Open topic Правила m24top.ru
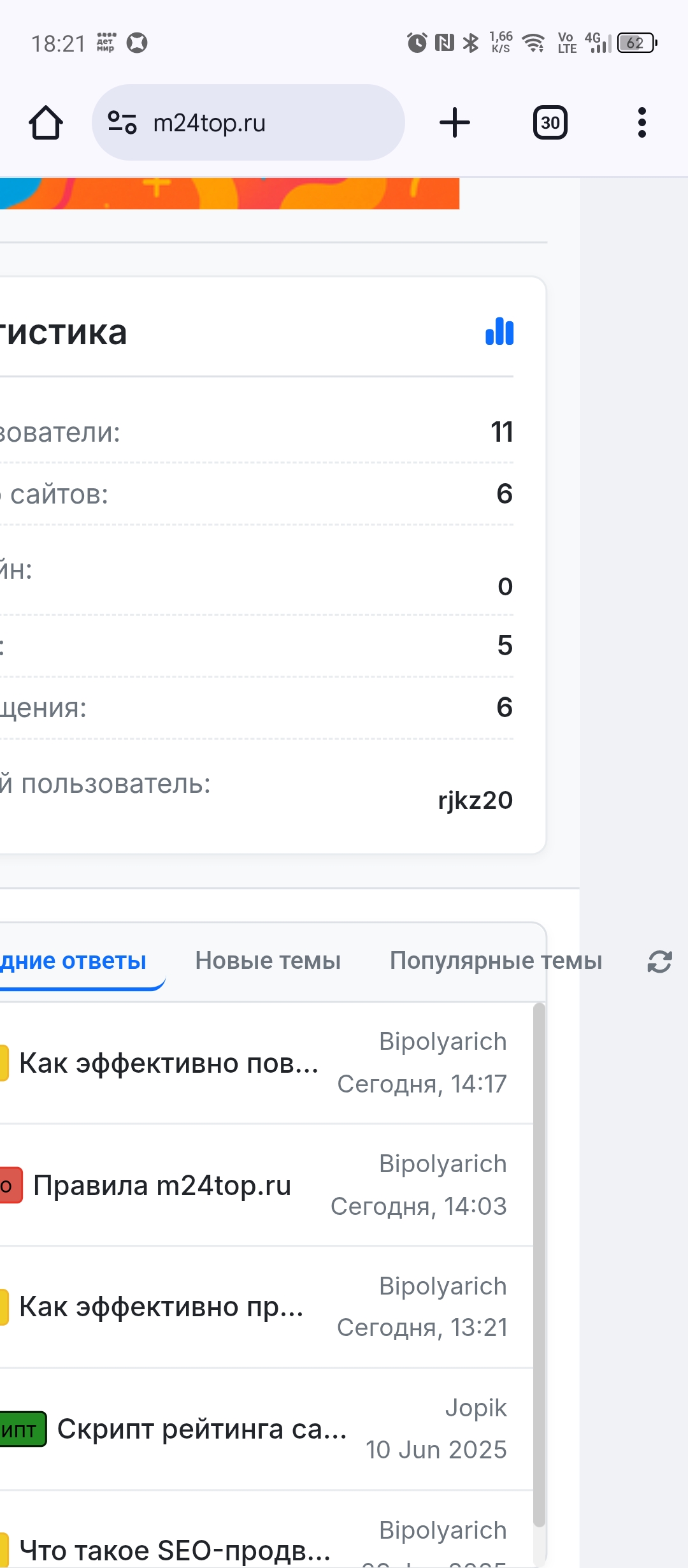The height and width of the screenshot is (1568, 688). pyautogui.click(x=162, y=1186)
